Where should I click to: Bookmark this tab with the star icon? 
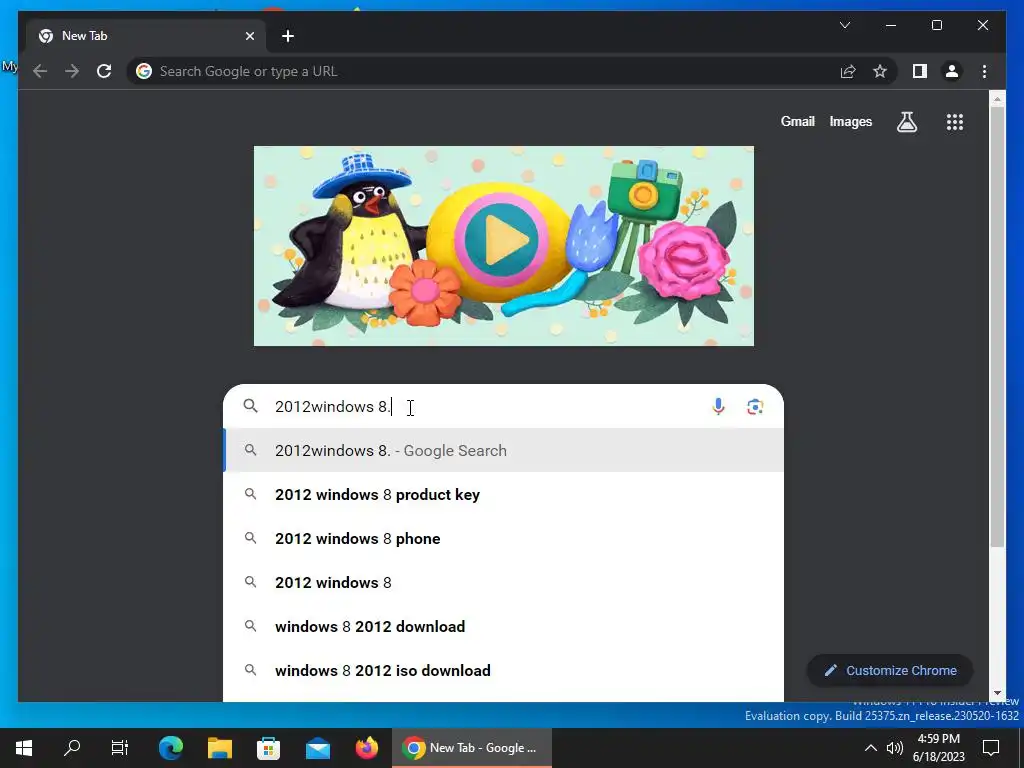click(880, 71)
